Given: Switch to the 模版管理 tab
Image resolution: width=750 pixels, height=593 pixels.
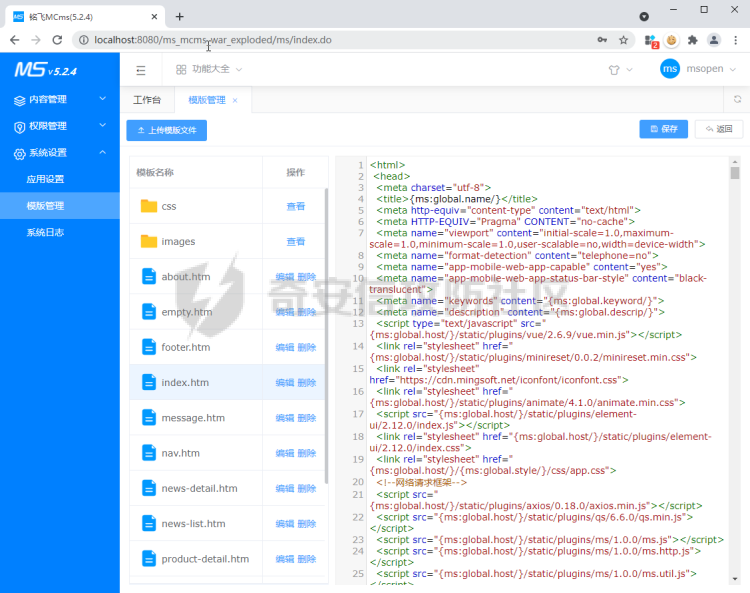Looking at the screenshot, I should pyautogui.click(x=207, y=100).
